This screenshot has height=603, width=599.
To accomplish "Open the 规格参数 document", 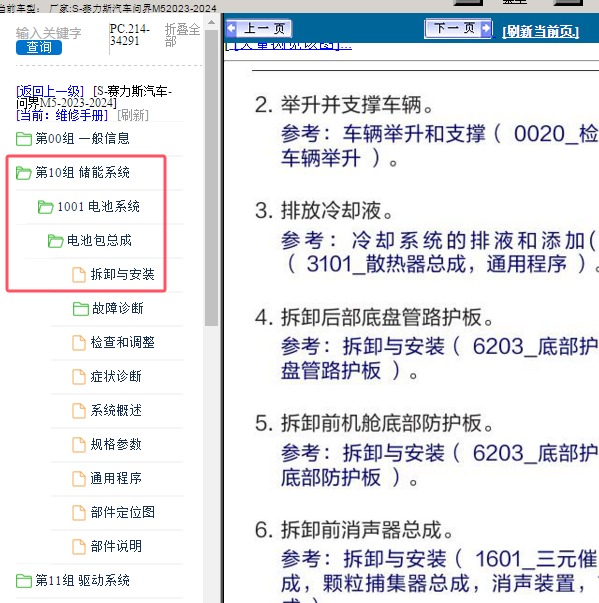I will click(116, 444).
